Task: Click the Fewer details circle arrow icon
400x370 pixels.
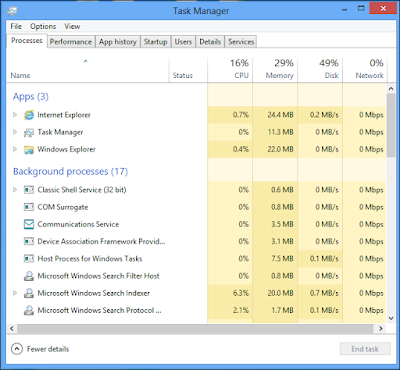Action: (17, 349)
